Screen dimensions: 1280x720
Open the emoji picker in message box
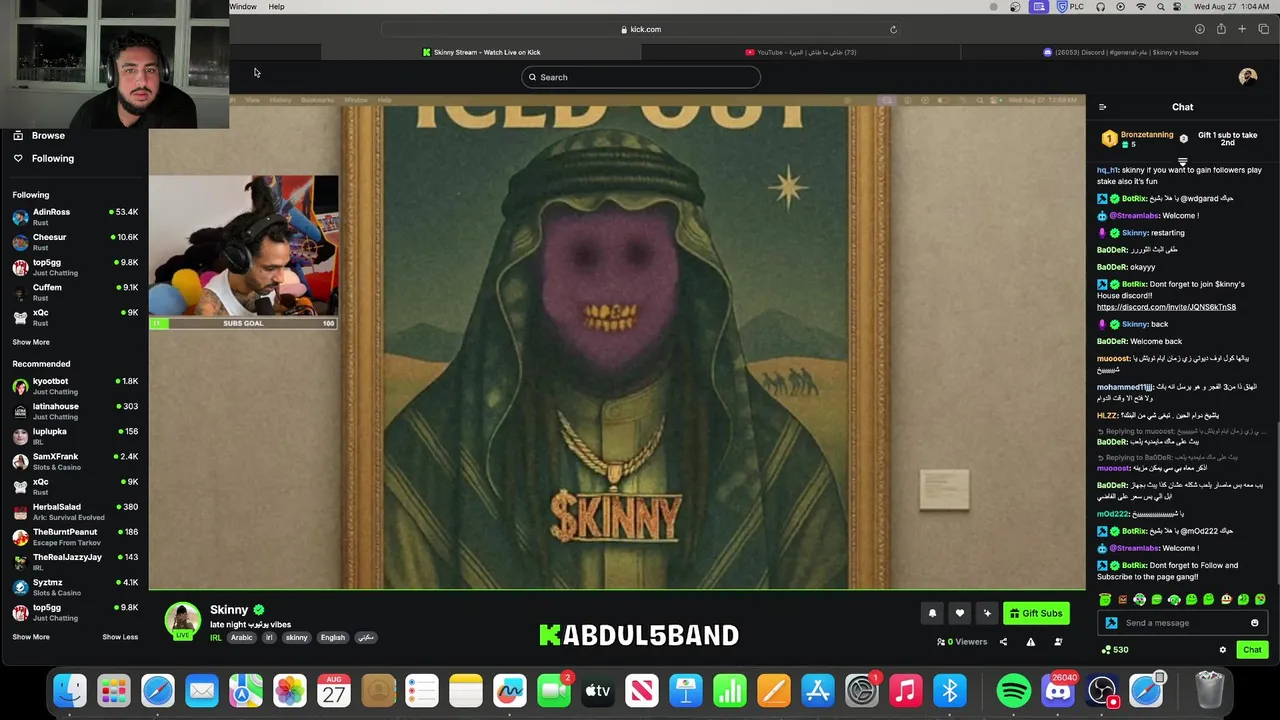(x=1254, y=623)
